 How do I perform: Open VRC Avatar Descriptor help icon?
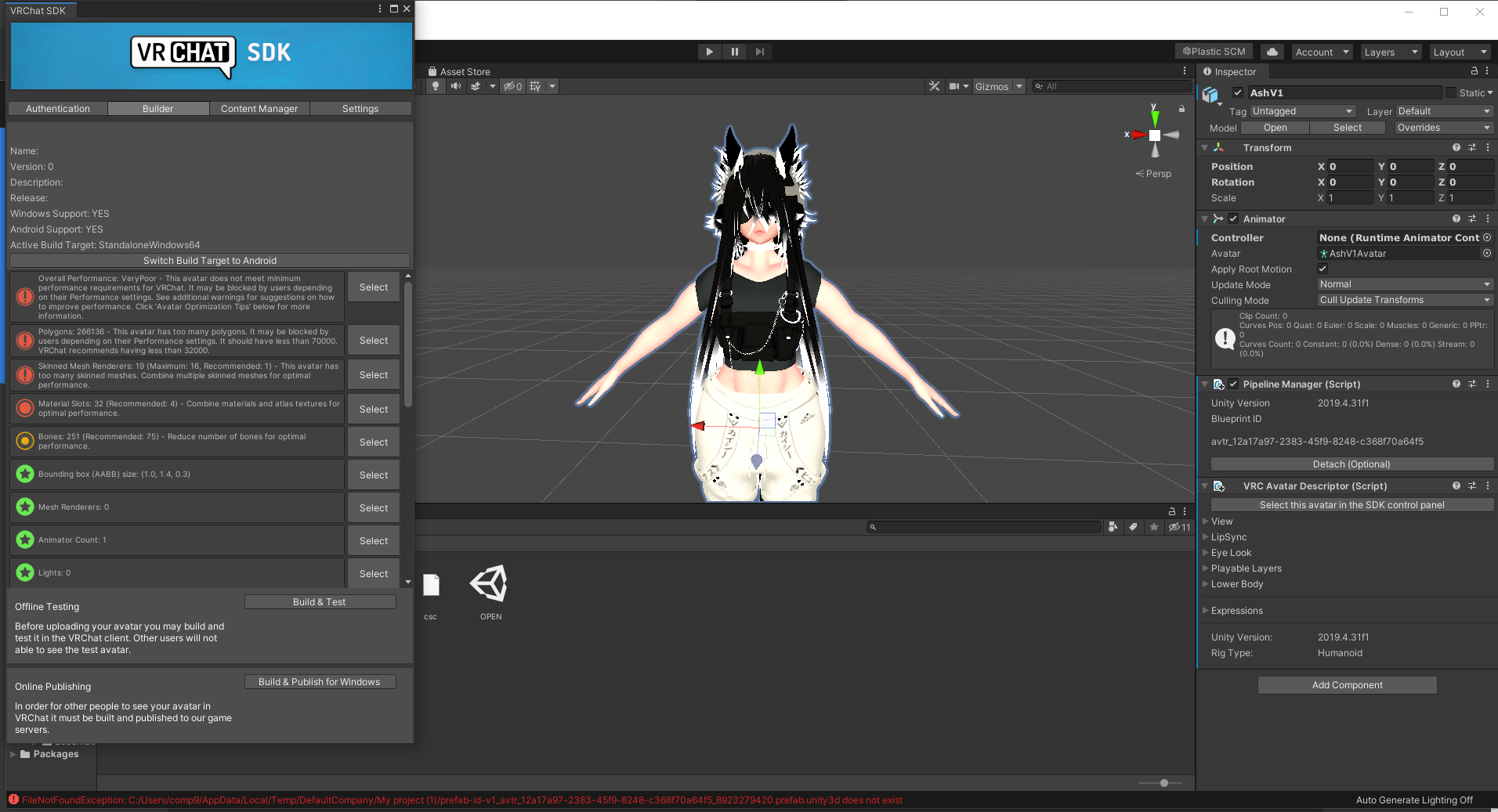tap(1456, 485)
